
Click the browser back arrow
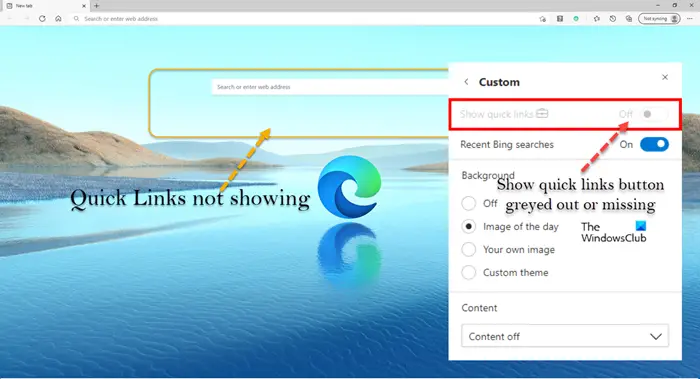pos(10,19)
